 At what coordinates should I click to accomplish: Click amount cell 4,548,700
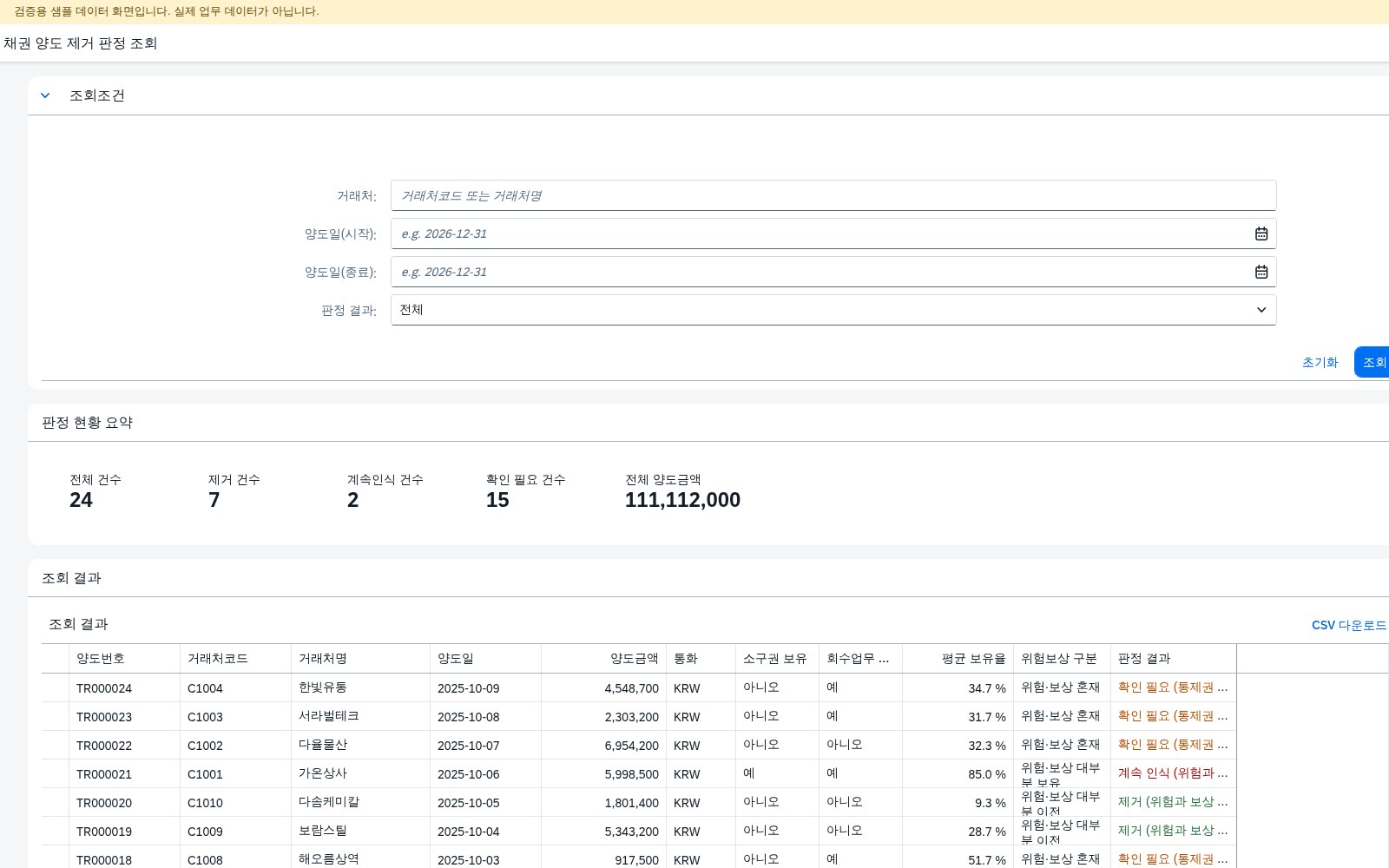pos(632,688)
